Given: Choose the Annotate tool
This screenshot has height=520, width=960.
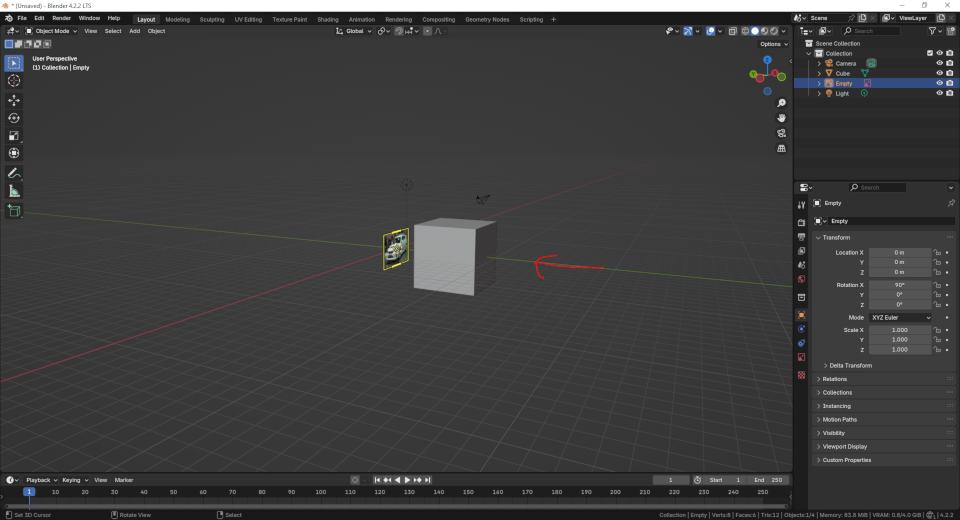Looking at the screenshot, I should click(x=14, y=173).
